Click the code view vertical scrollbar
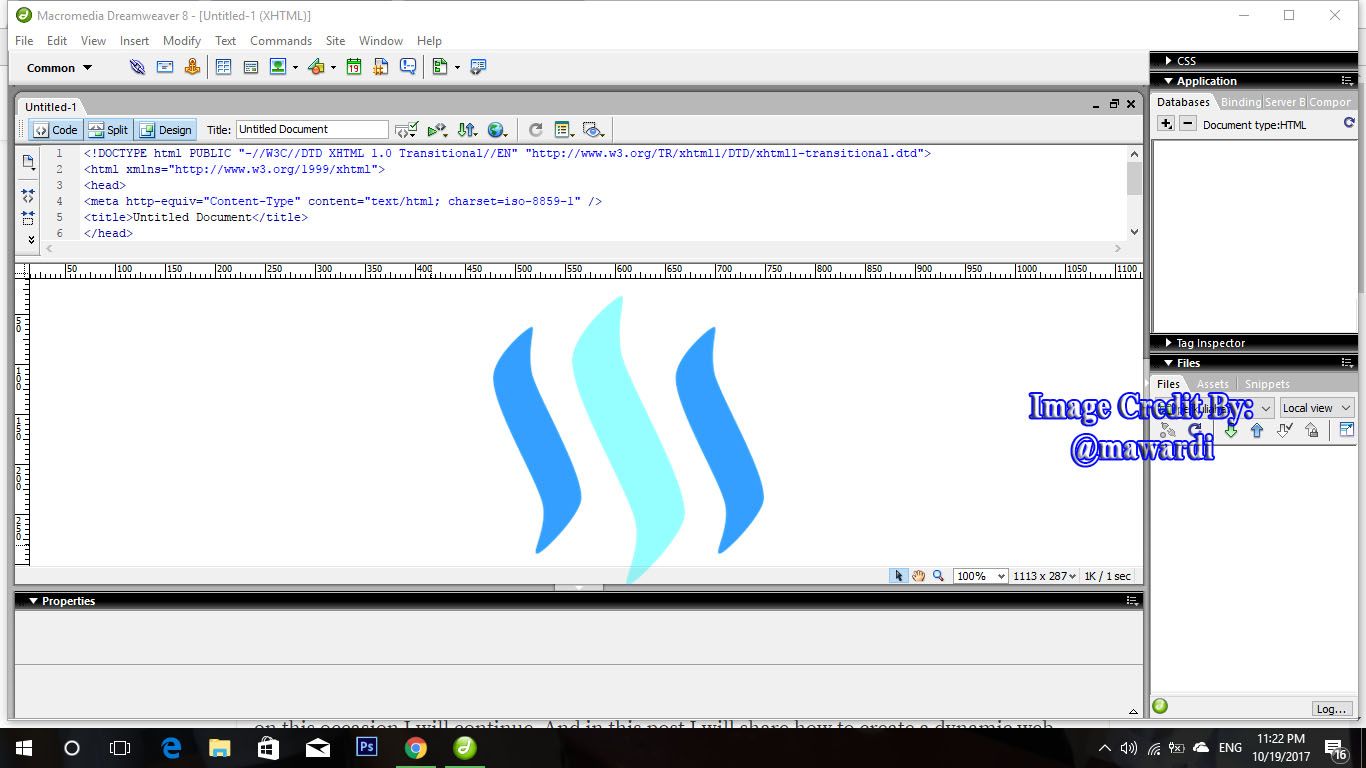This screenshot has height=768, width=1366. click(x=1134, y=193)
